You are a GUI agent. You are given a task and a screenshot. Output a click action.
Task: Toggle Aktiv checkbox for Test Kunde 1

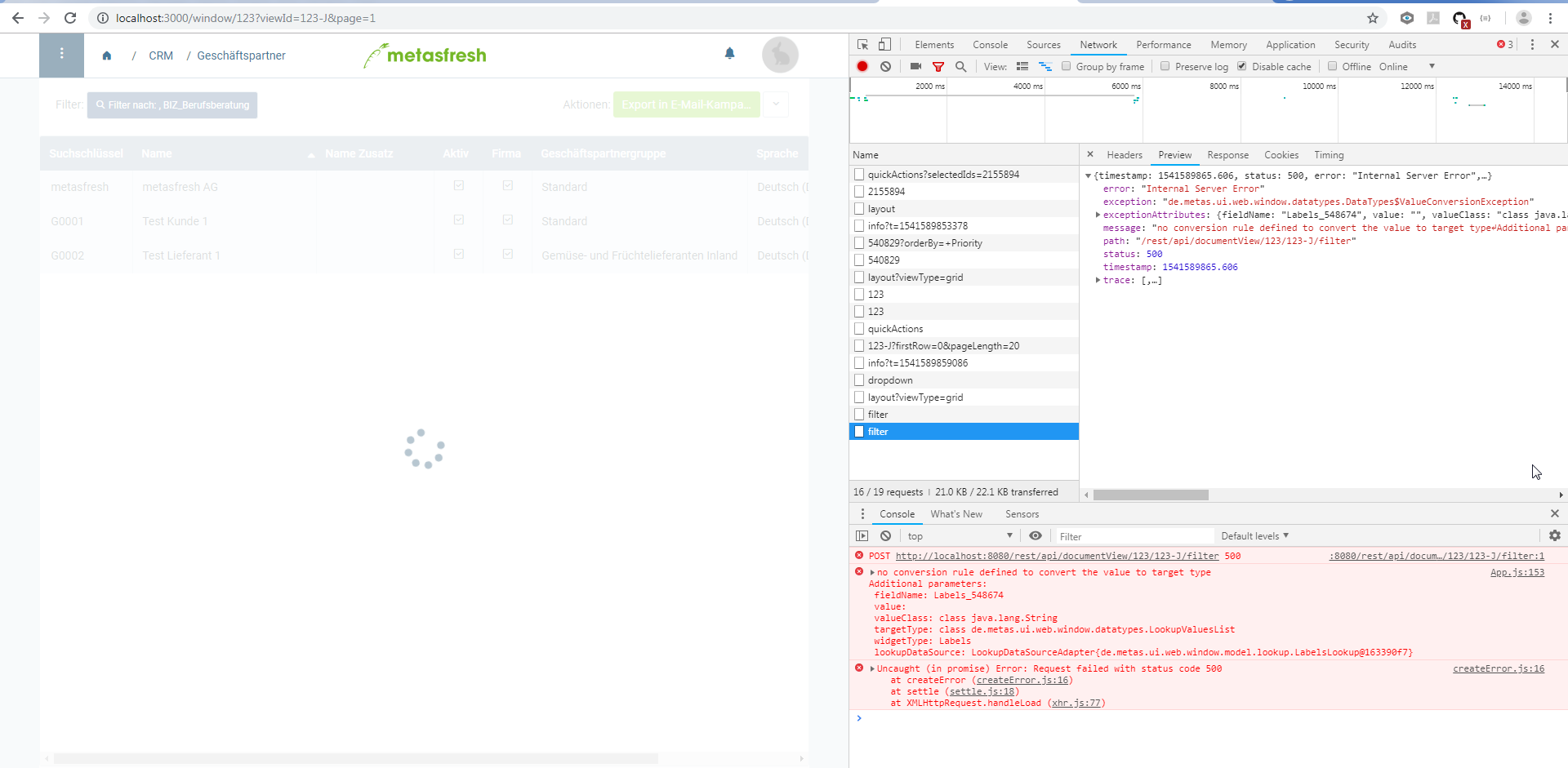point(459,220)
